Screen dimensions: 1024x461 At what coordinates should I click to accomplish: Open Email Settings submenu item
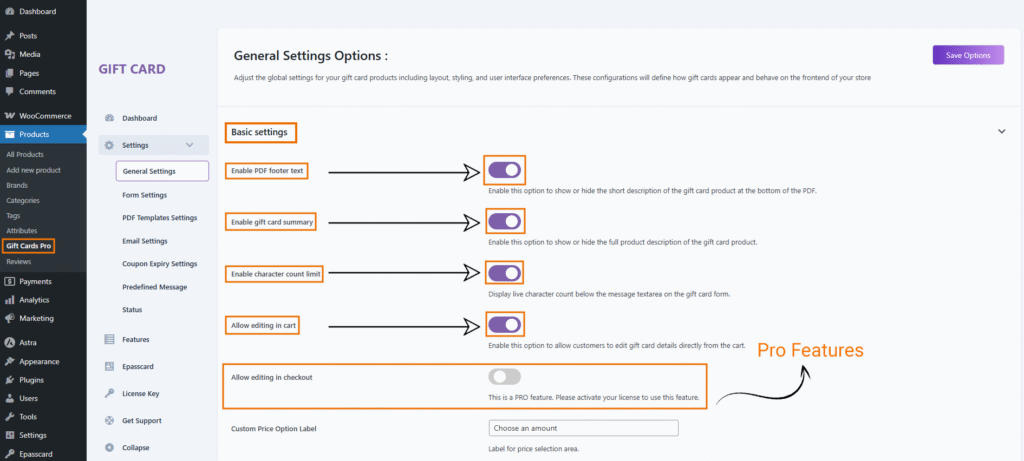tap(144, 240)
